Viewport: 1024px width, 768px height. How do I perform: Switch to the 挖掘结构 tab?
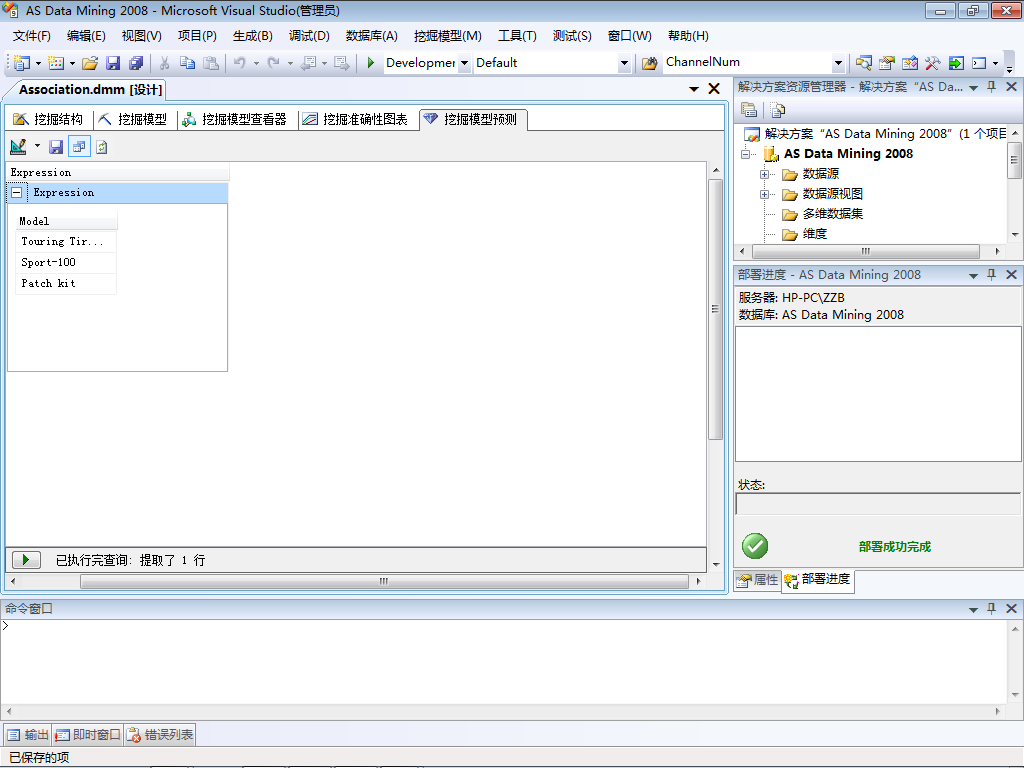pyautogui.click(x=48, y=120)
